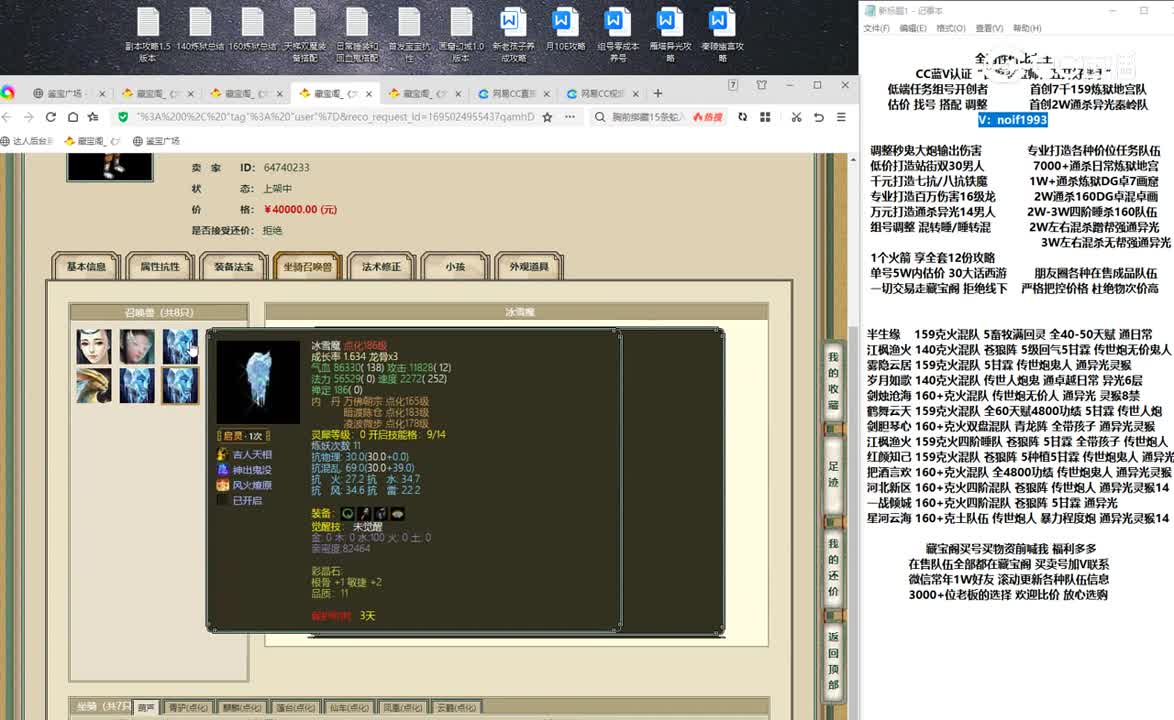Open Notepad 帮助(H) menu
Image resolution: width=1174 pixels, height=720 pixels.
click(x=1027, y=28)
